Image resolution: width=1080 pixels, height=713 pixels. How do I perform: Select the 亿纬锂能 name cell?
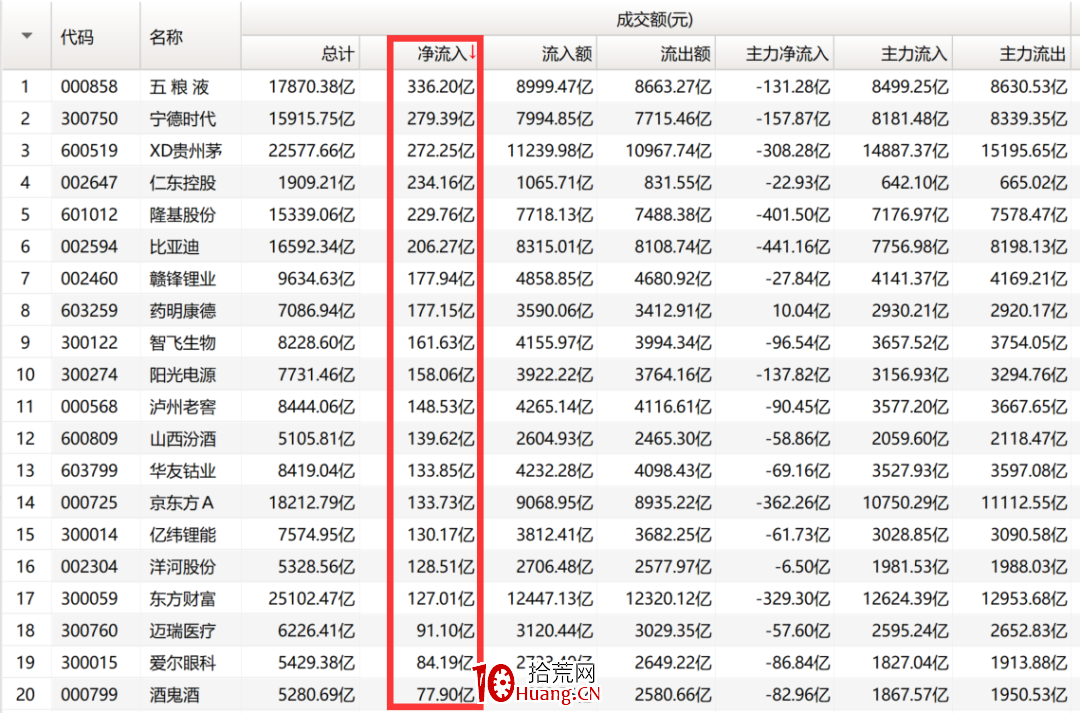pyautogui.click(x=183, y=535)
